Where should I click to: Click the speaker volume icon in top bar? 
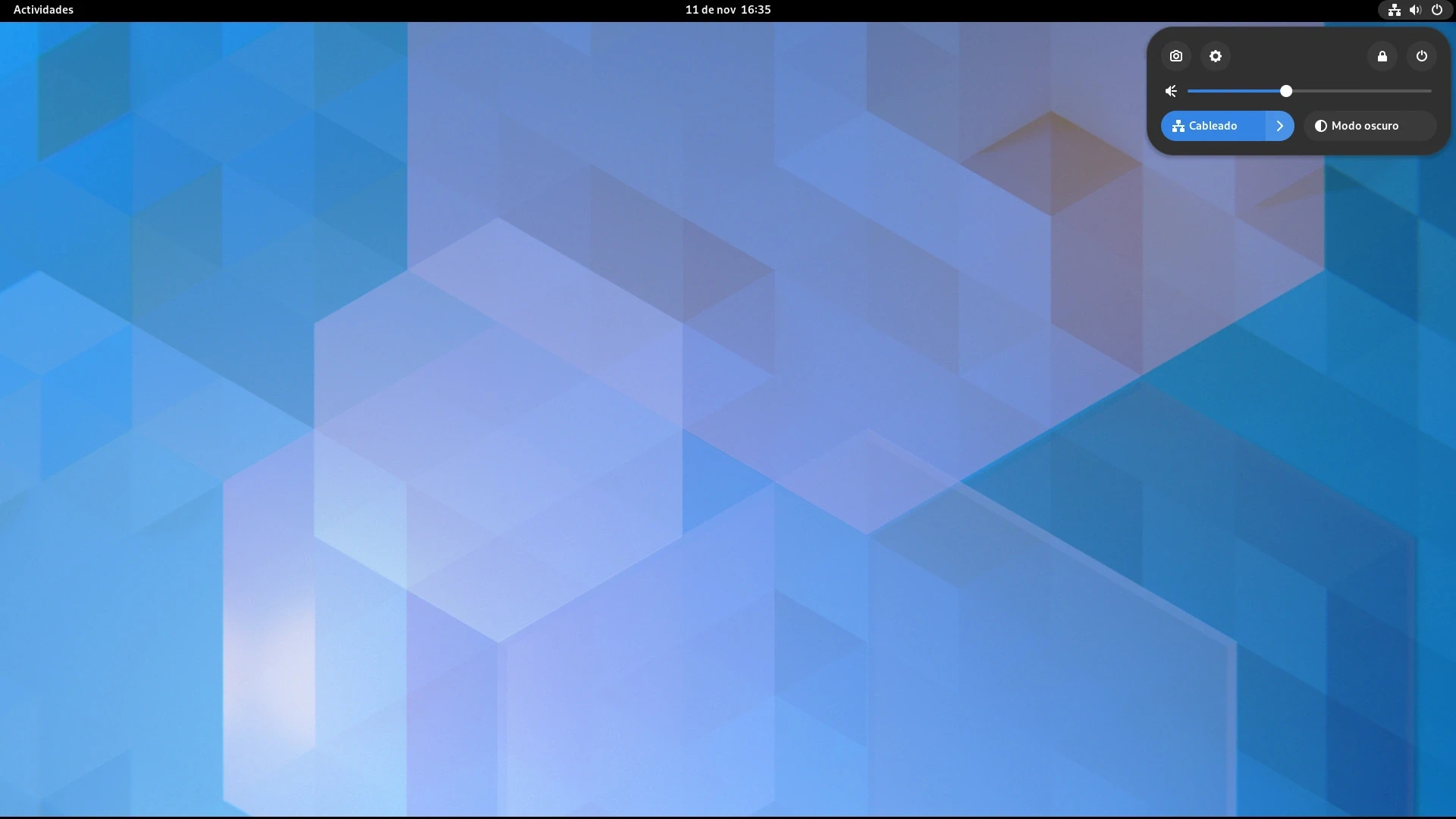[1415, 10]
